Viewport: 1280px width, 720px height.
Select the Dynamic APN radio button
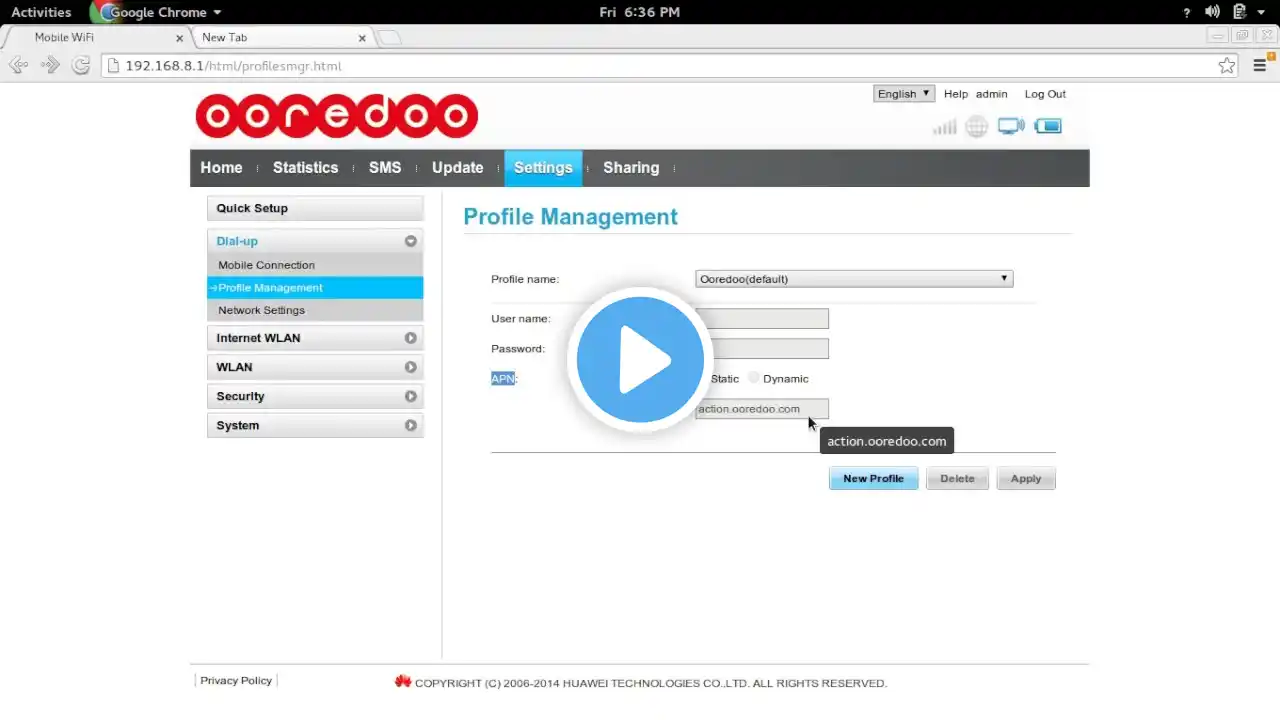(x=754, y=378)
